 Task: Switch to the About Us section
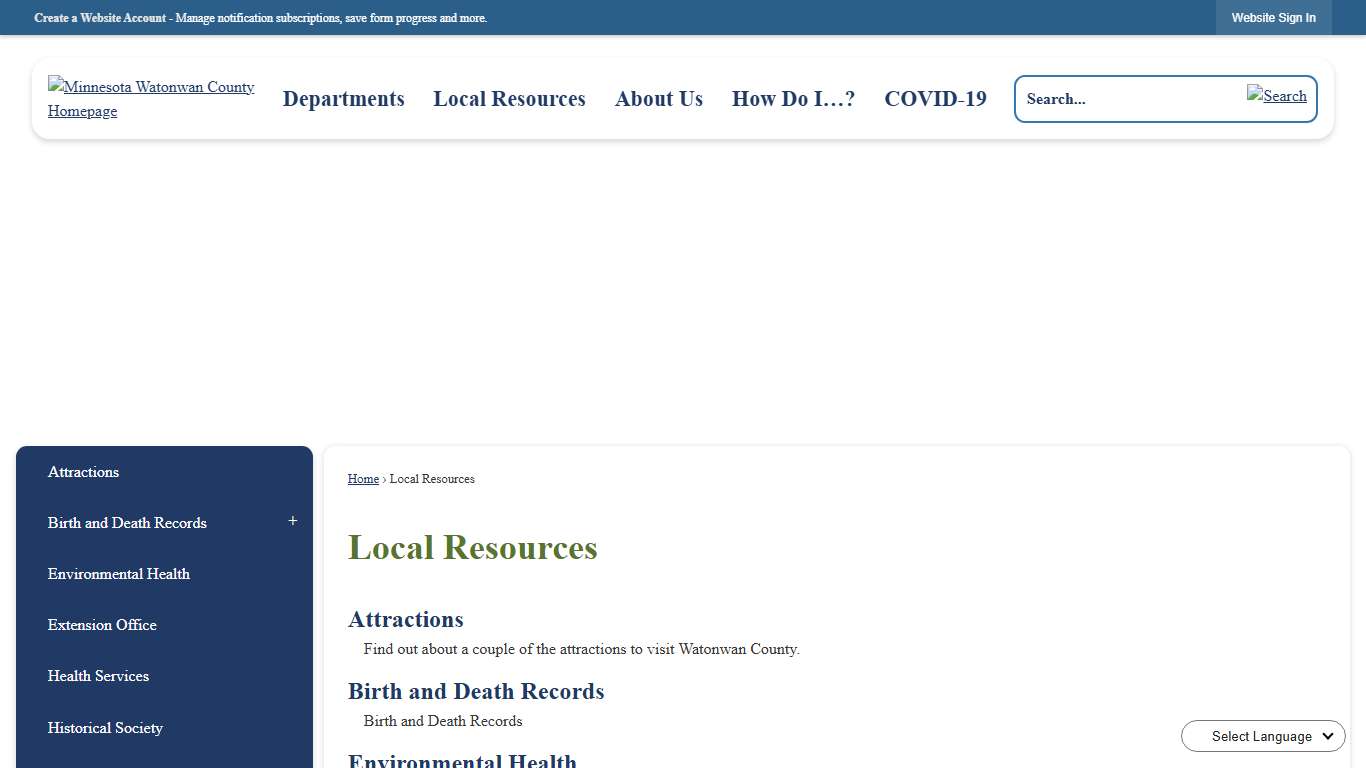point(658,99)
